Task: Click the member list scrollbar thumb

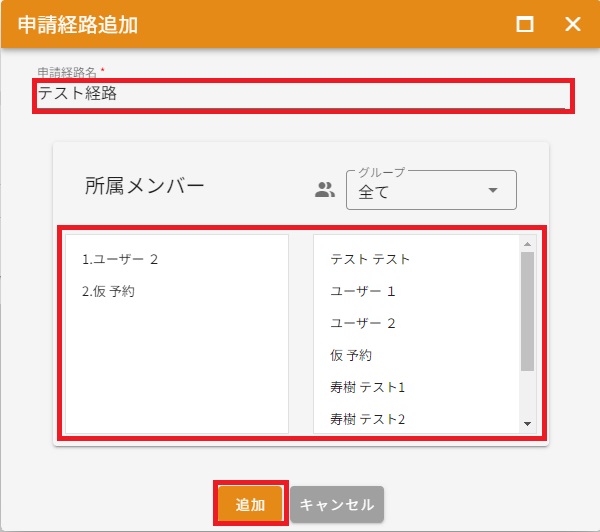Action: (x=527, y=310)
